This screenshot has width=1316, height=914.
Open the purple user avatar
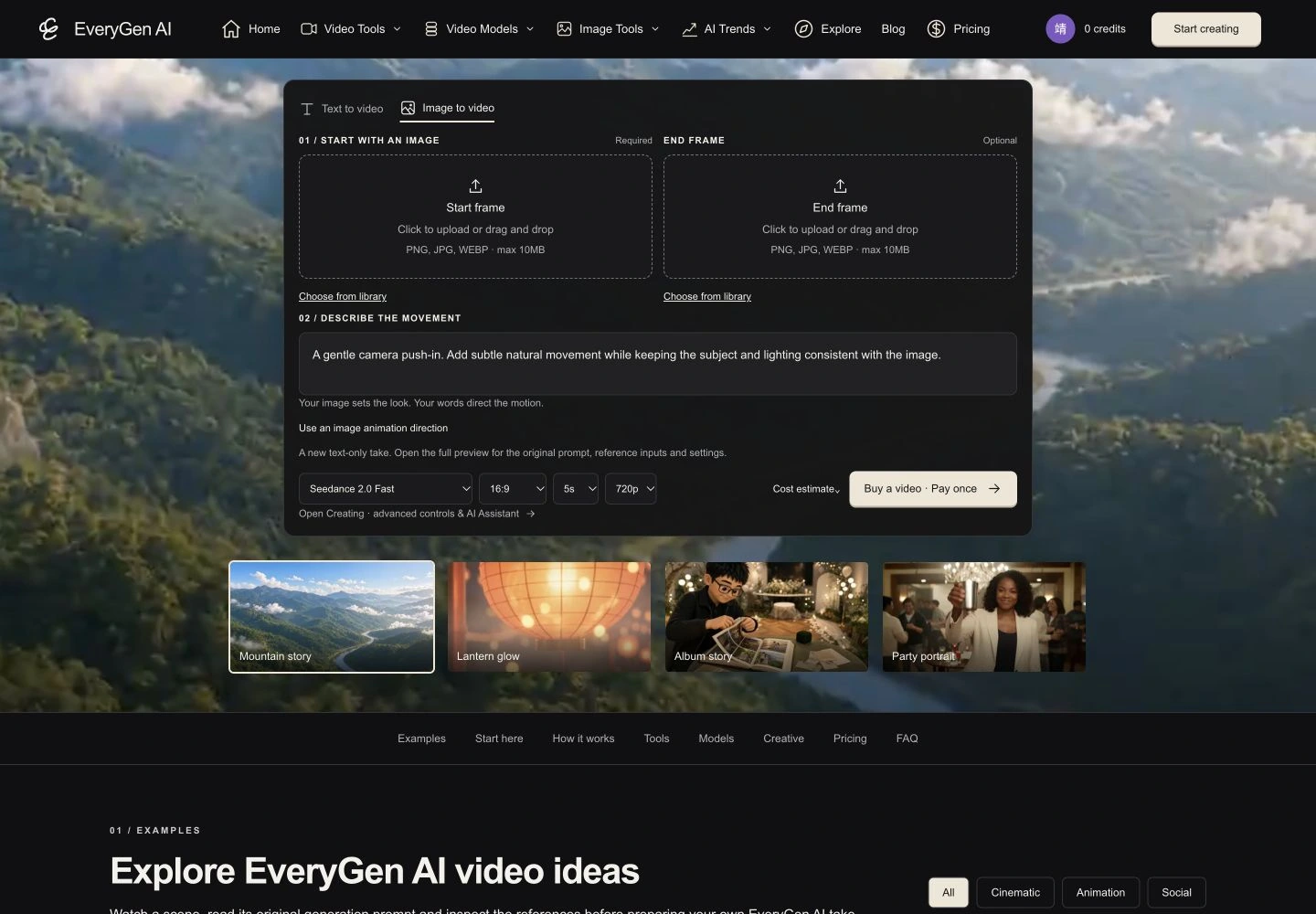pyautogui.click(x=1060, y=29)
